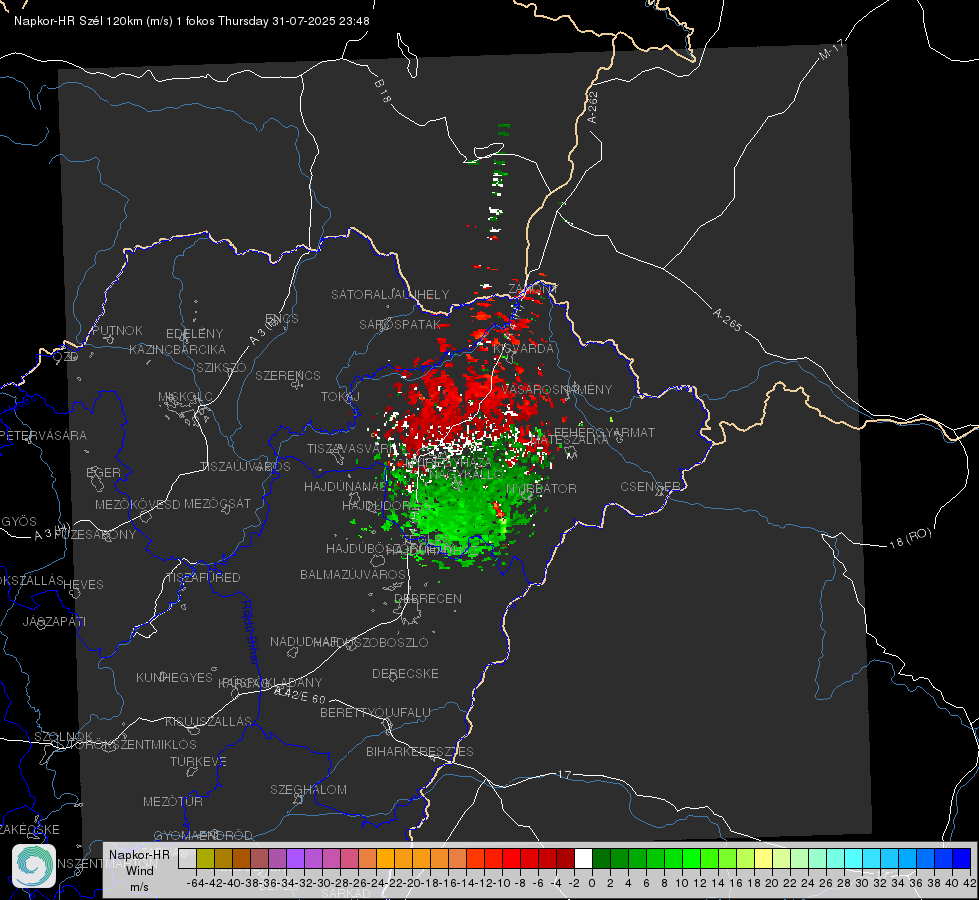This screenshot has height=900, width=979.
Task: Select the violet swatch between -34 and -32
Action: (x=295, y=858)
